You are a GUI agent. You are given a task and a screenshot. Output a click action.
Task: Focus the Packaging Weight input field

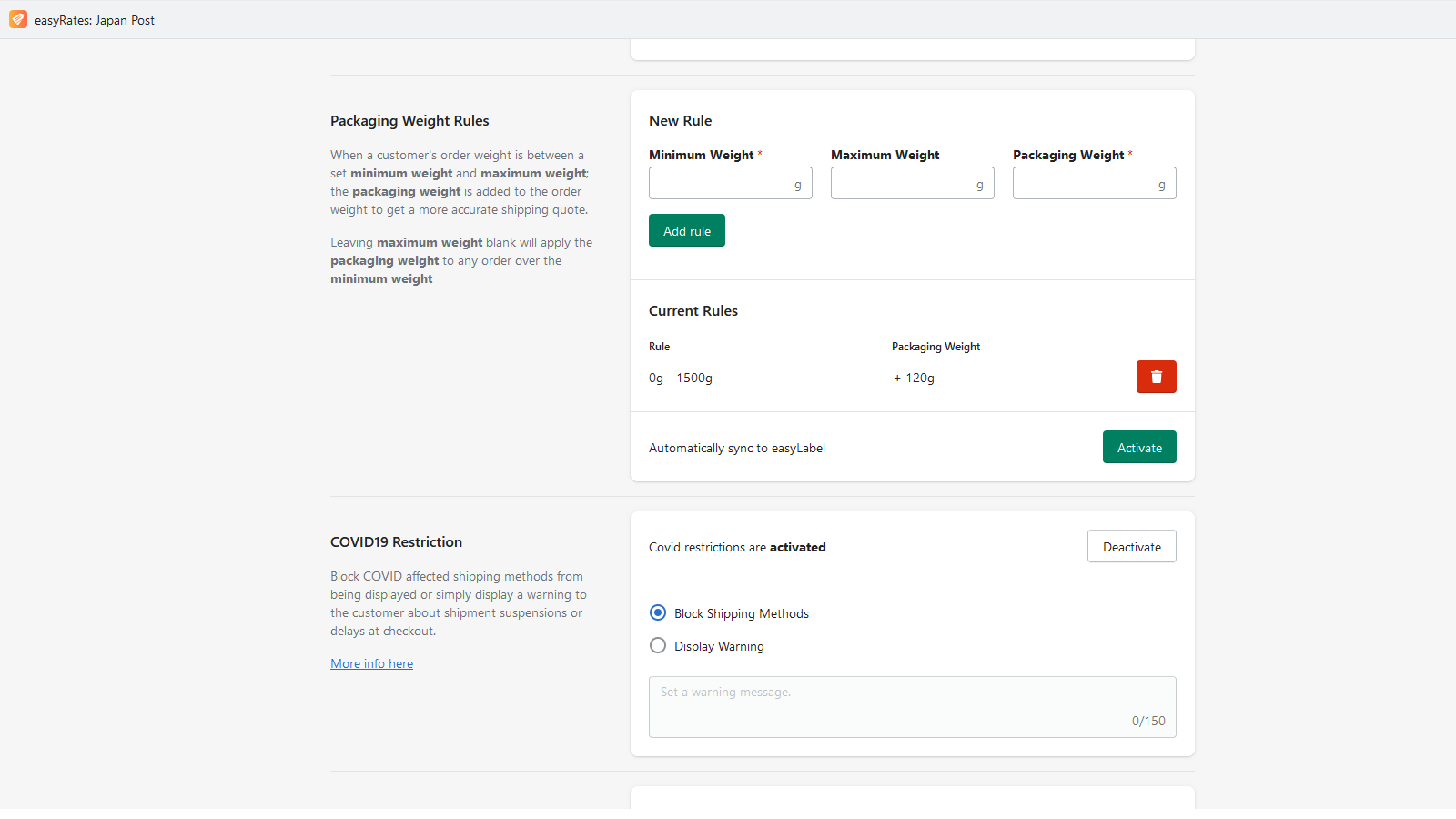pyautogui.click(x=1095, y=183)
